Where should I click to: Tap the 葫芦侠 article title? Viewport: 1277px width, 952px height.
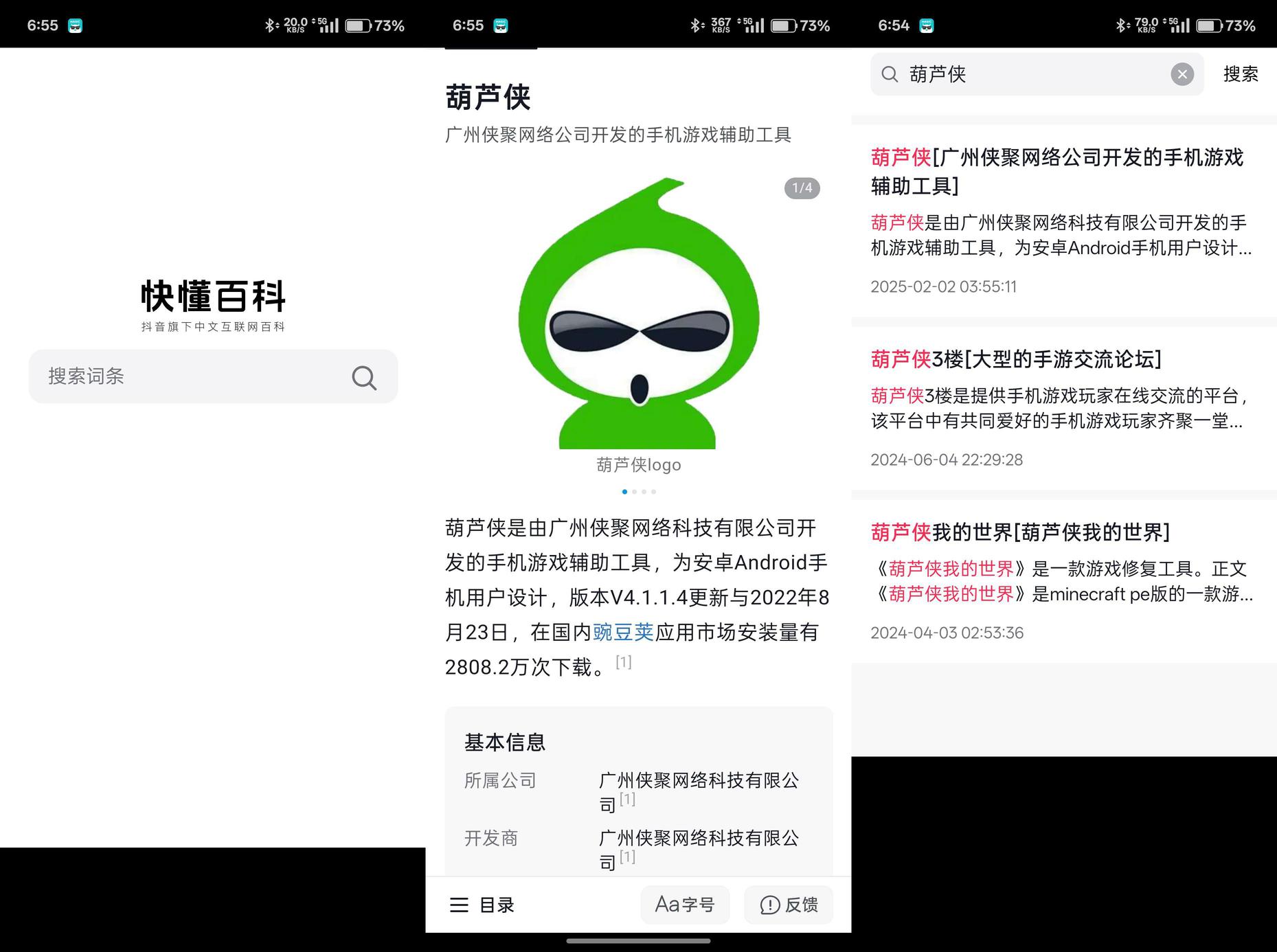488,97
